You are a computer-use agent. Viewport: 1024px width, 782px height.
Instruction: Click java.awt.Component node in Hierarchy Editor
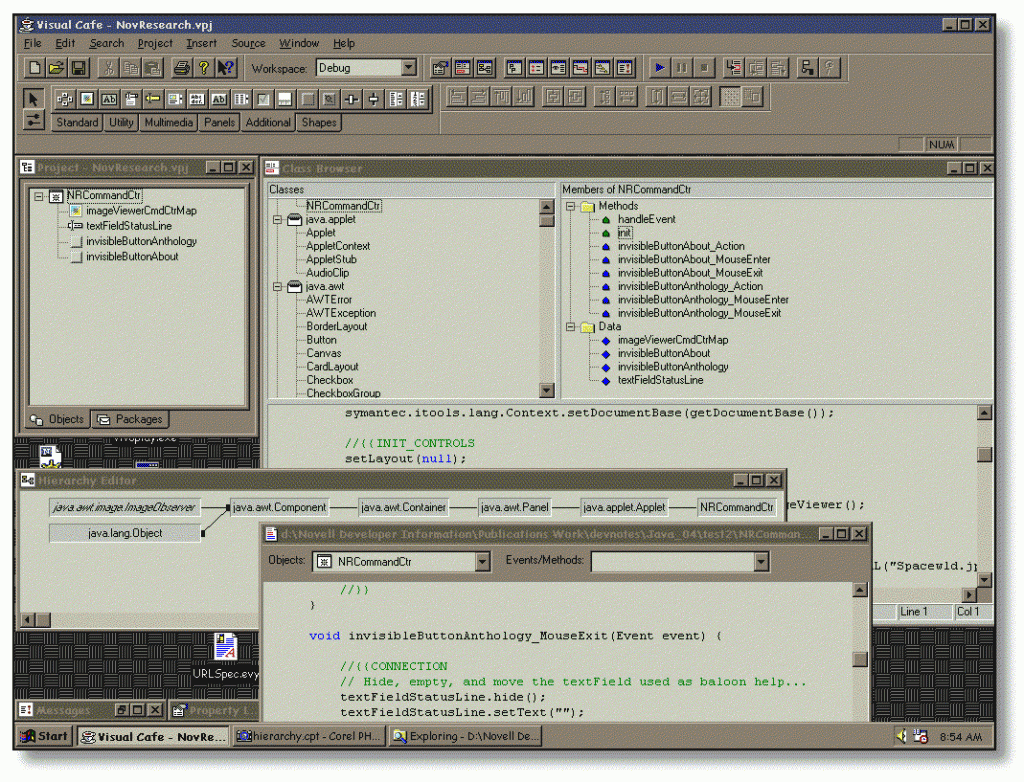[279, 508]
